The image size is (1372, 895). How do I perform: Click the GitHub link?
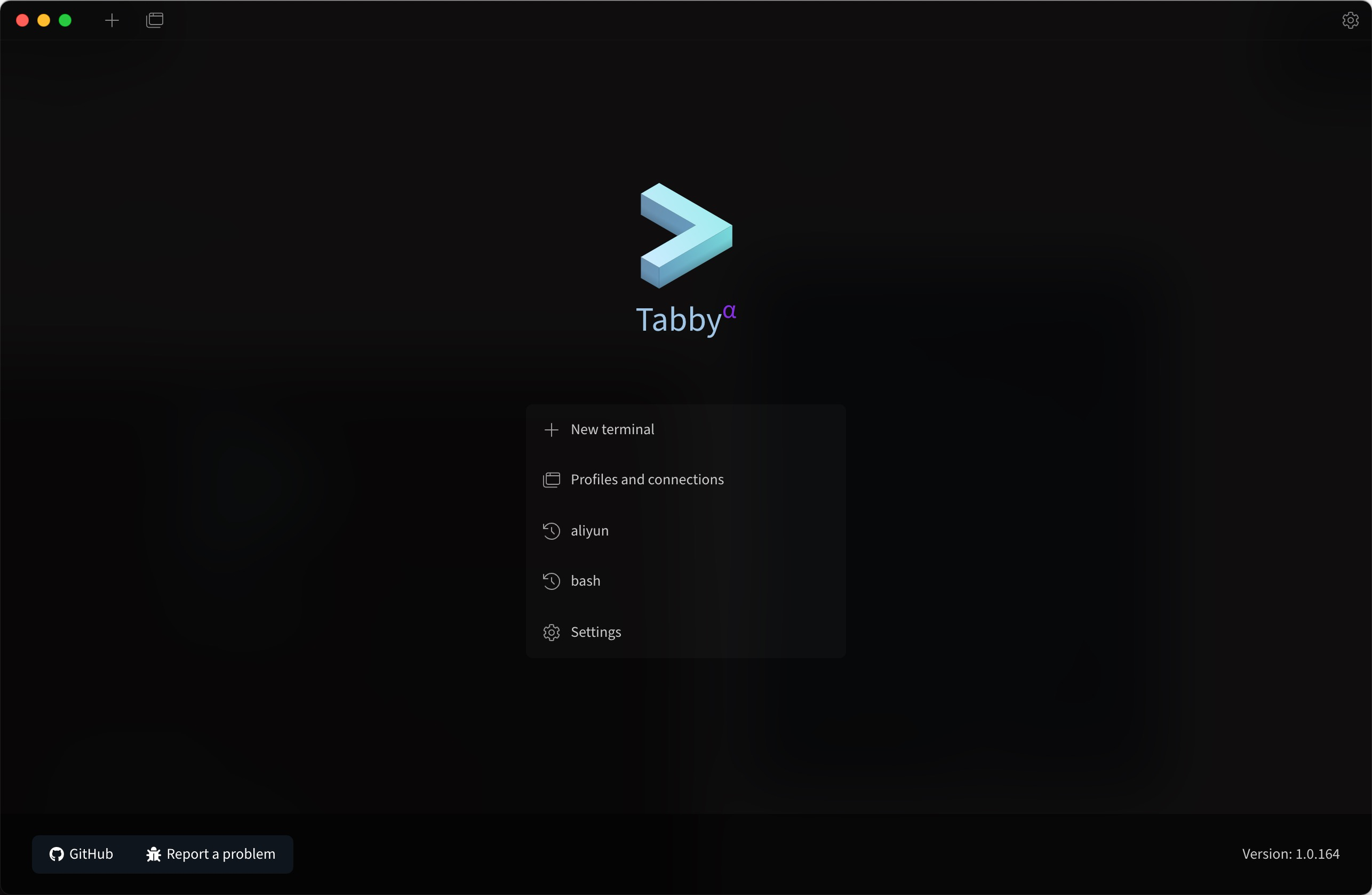(x=81, y=854)
